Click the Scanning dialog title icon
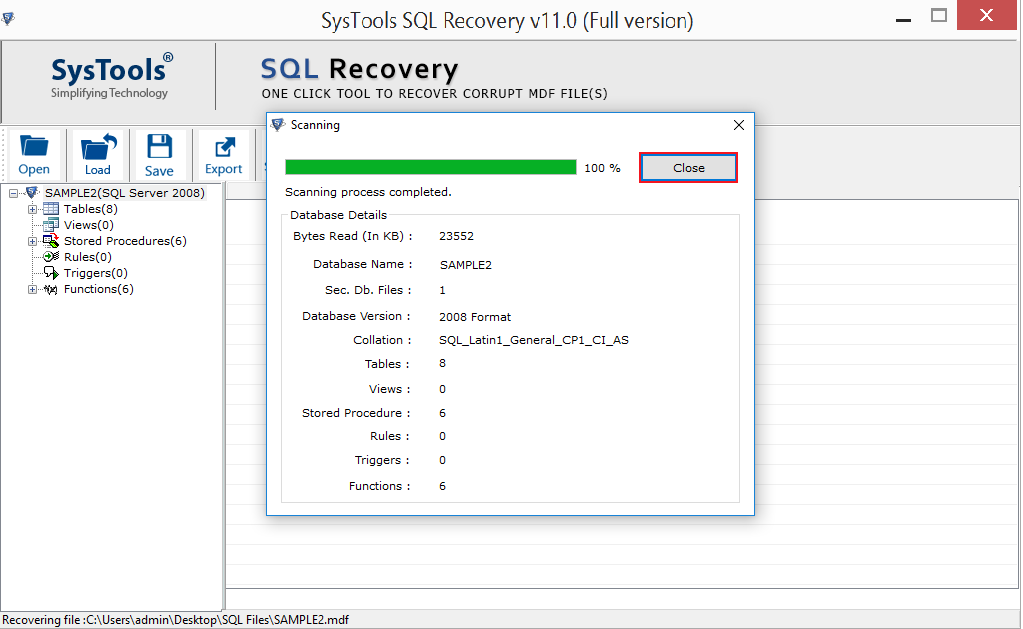The image size is (1023, 629). [279, 125]
